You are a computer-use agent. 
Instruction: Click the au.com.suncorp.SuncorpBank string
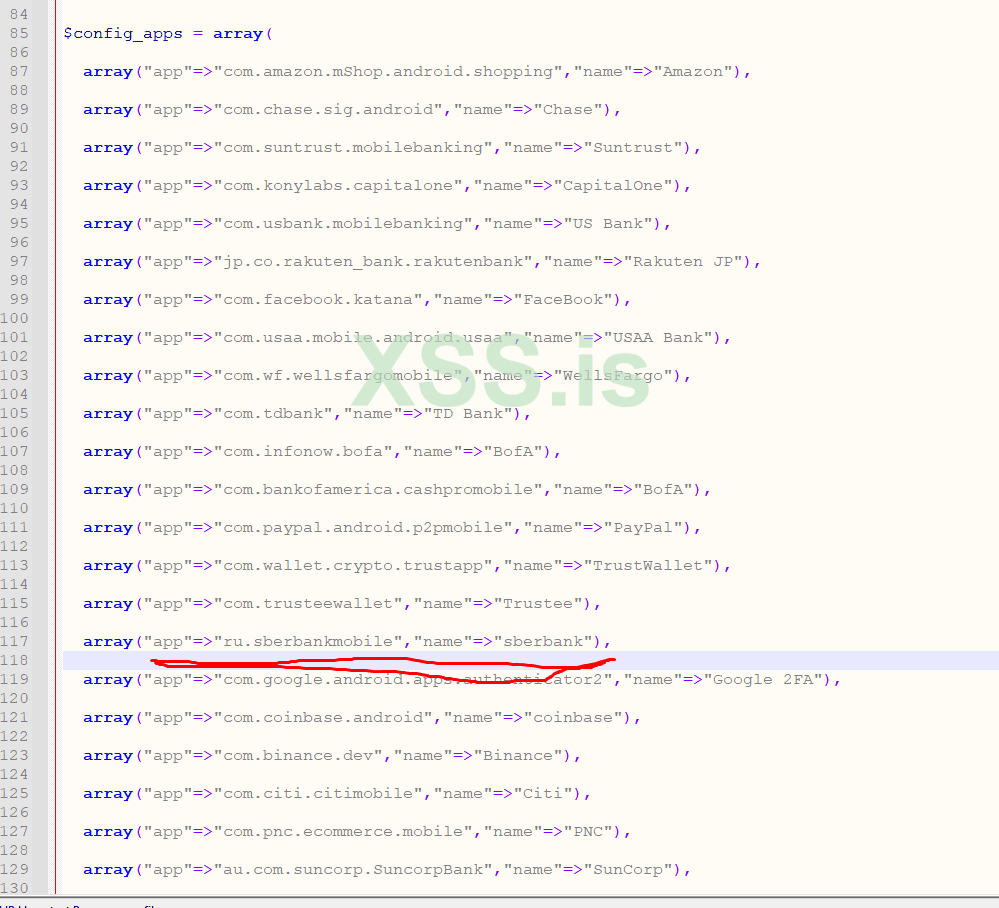(x=353, y=869)
